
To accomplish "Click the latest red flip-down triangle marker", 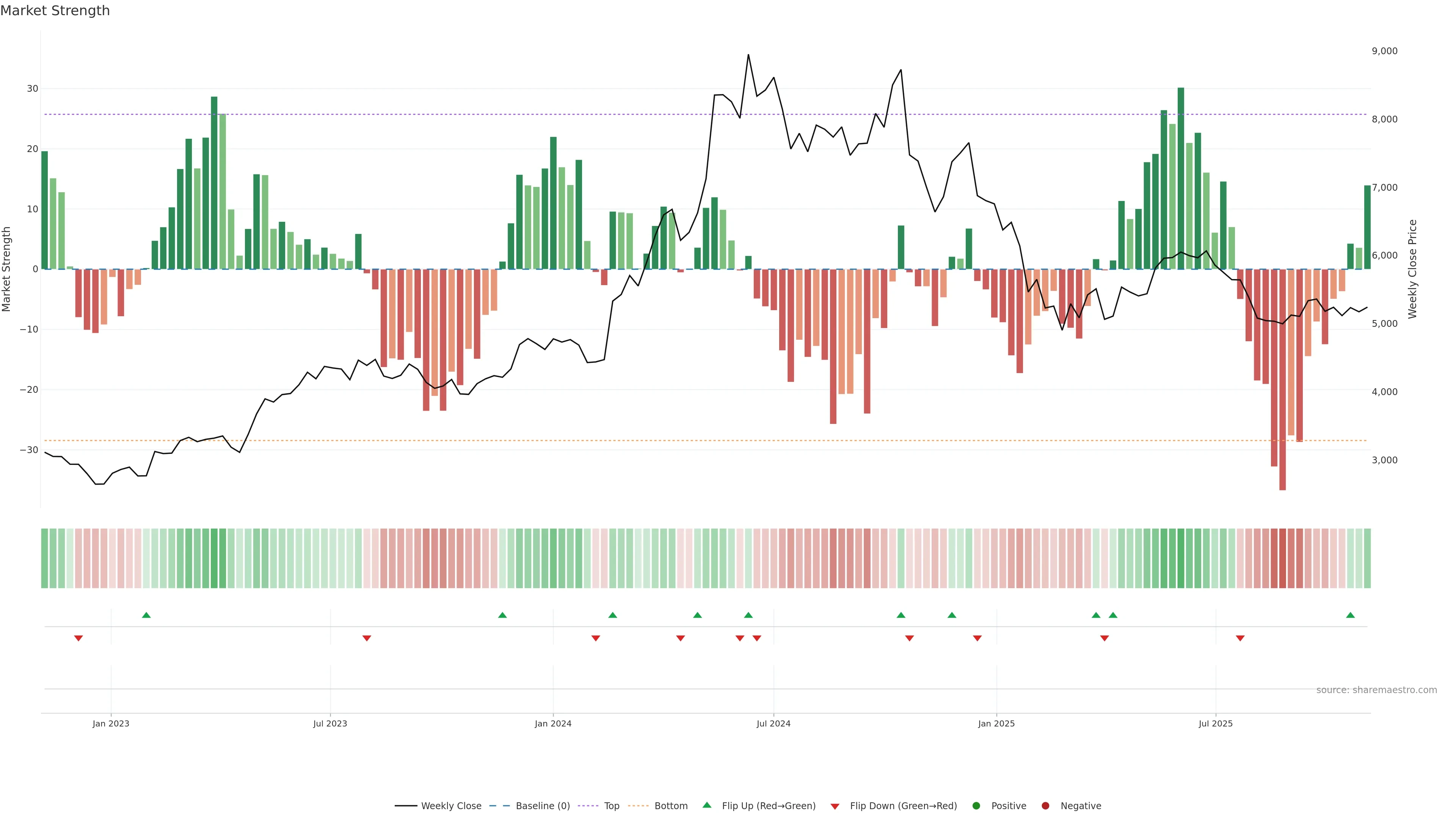I will pos(1240,638).
